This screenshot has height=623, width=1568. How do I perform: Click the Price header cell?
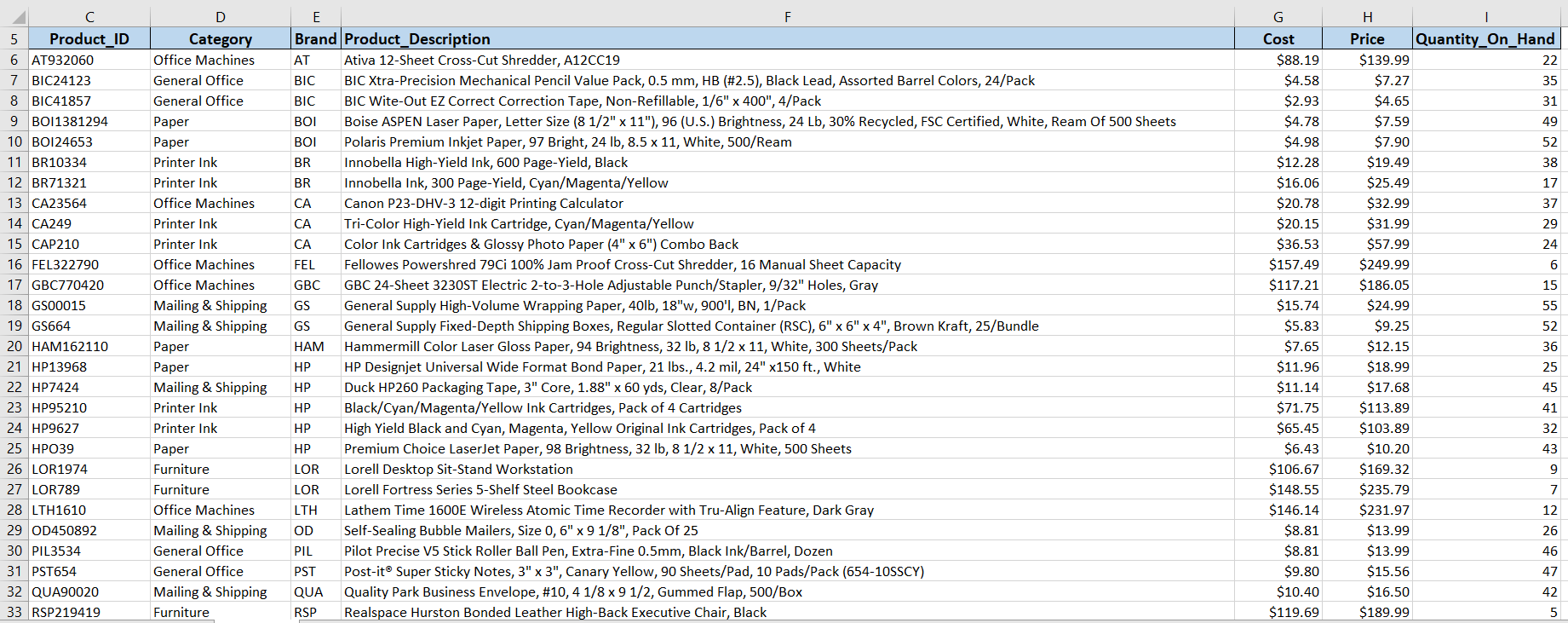(x=1367, y=38)
